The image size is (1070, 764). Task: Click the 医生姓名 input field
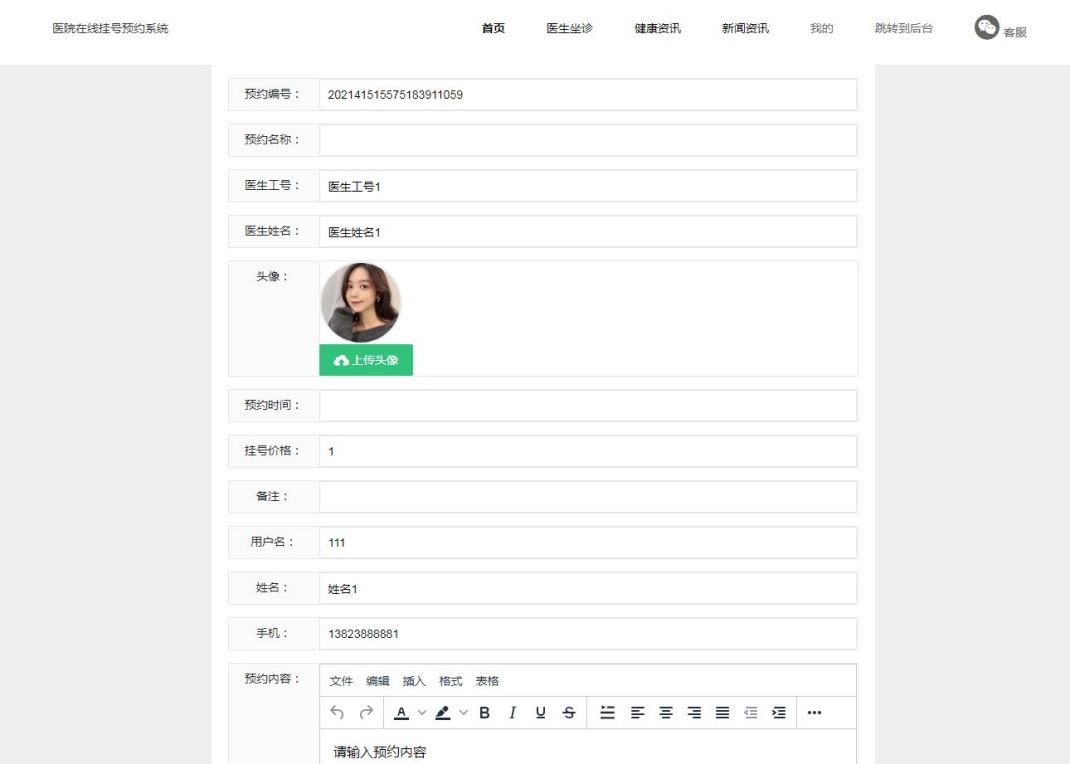(x=588, y=231)
